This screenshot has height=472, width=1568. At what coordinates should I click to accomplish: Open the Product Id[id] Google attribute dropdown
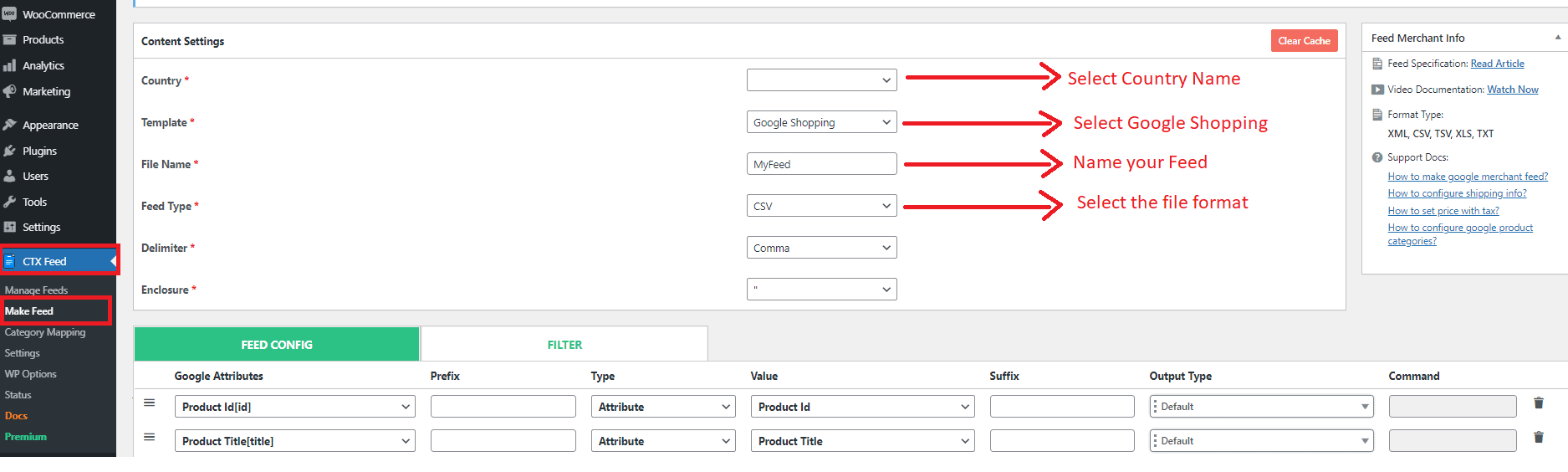pos(295,407)
